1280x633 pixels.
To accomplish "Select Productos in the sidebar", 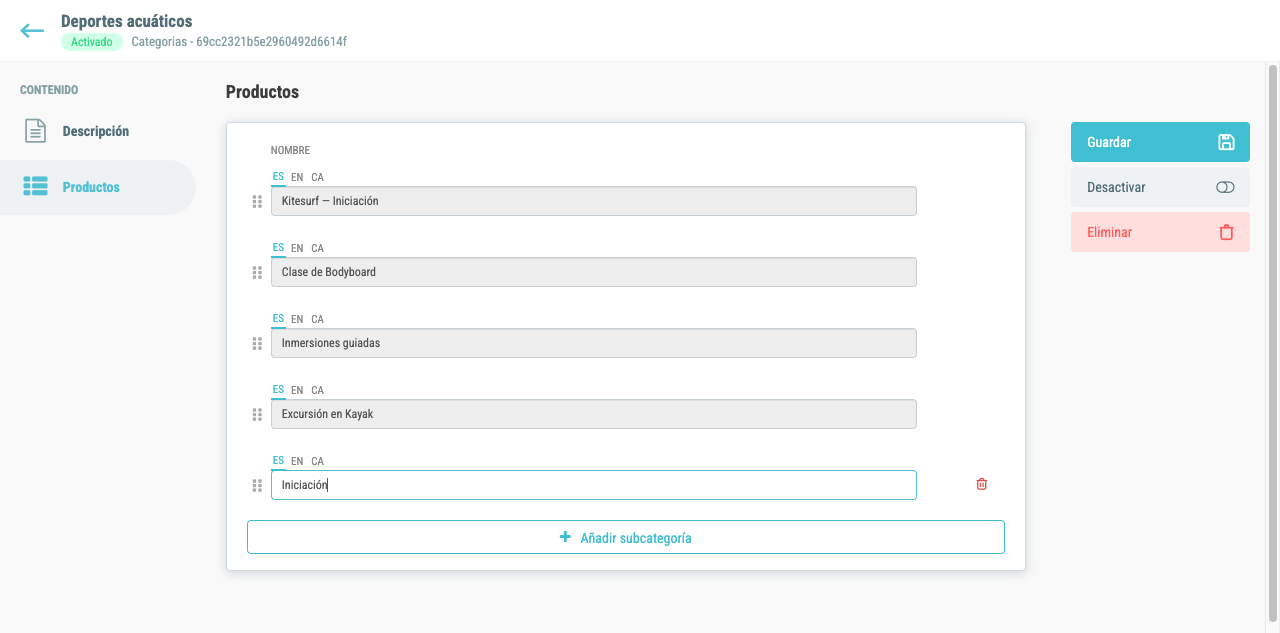I will click(98, 187).
